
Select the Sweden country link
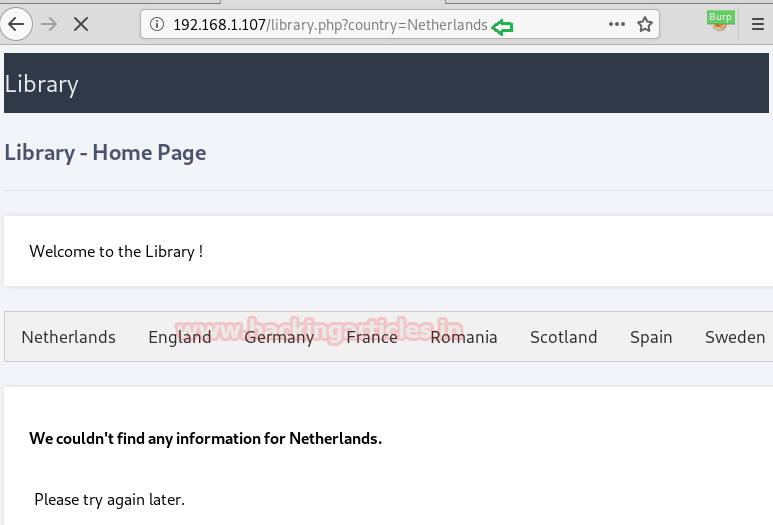(735, 337)
